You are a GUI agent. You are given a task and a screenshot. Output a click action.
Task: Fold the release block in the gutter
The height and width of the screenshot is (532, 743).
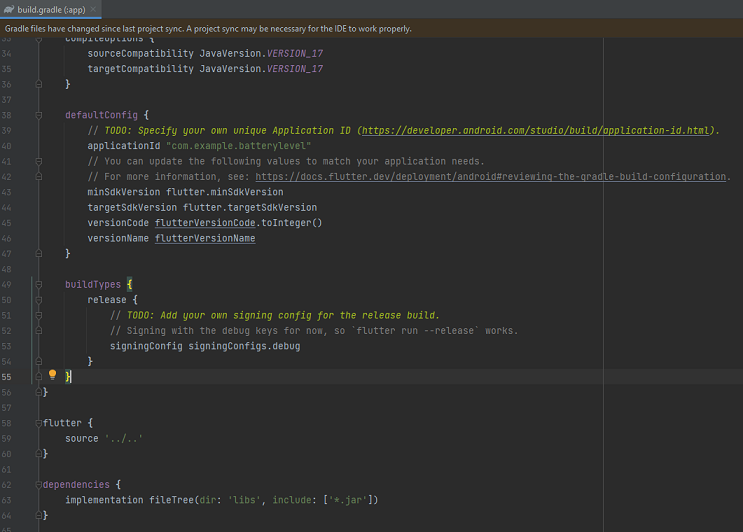coord(39,300)
